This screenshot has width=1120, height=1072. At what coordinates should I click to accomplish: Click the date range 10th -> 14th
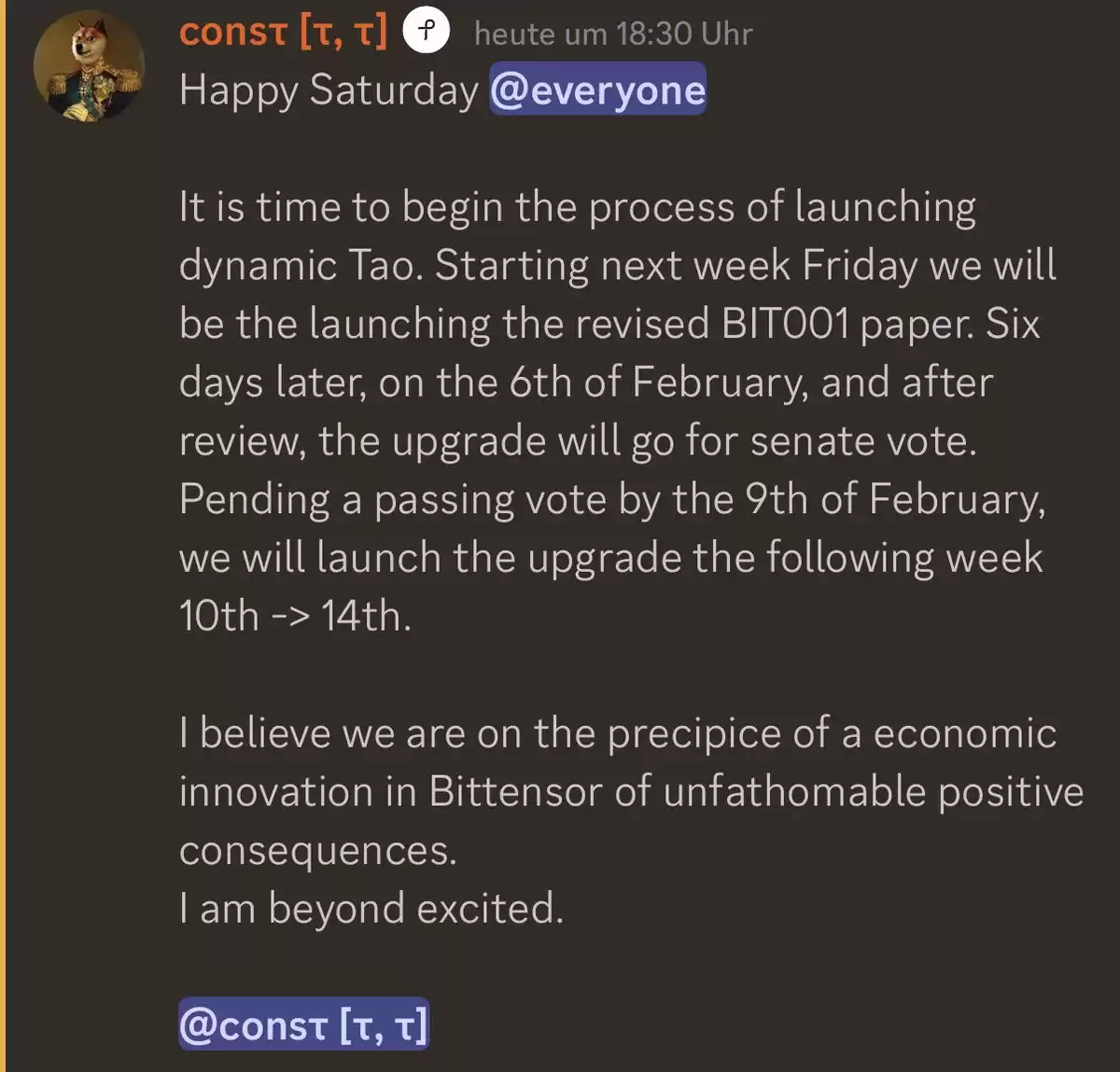[x=295, y=617]
